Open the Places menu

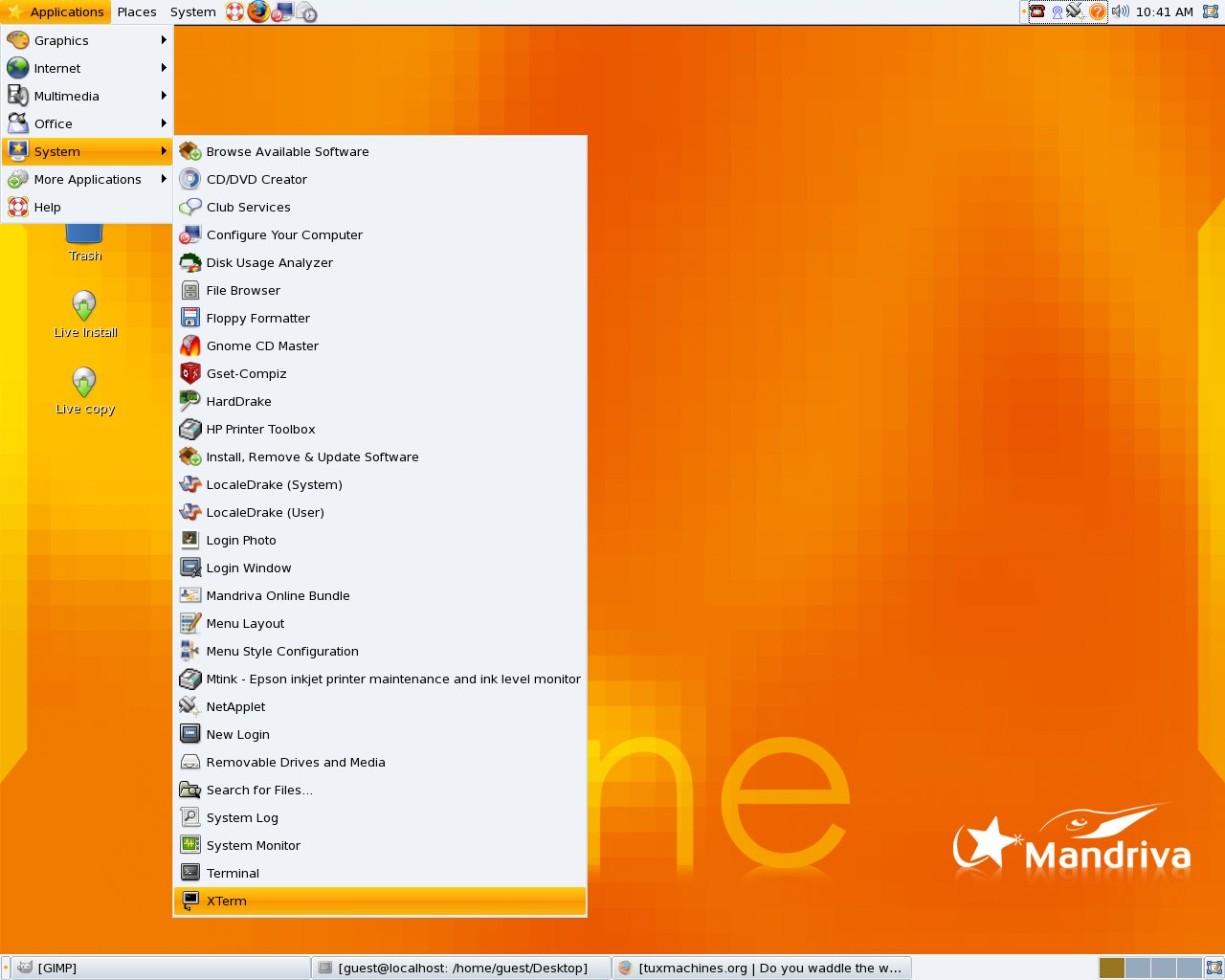[x=137, y=11]
